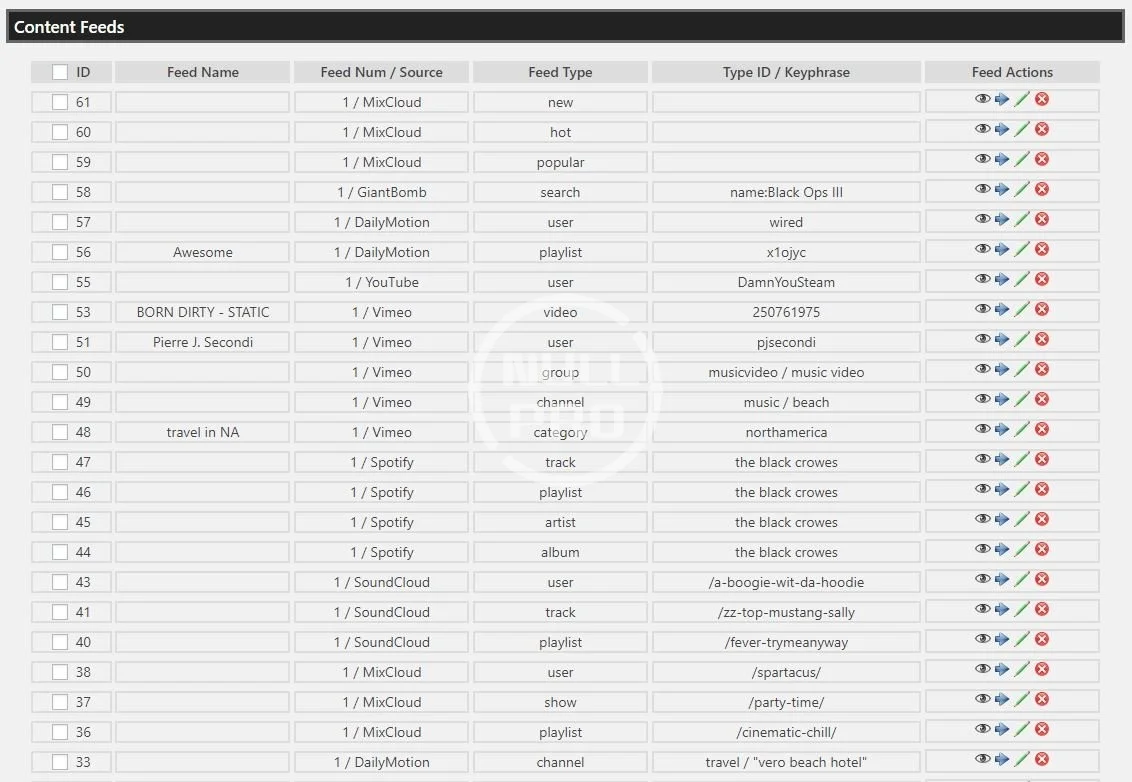Edit feed 37 with the green pencil icon
This screenshot has width=1132, height=782.
(x=1021, y=699)
